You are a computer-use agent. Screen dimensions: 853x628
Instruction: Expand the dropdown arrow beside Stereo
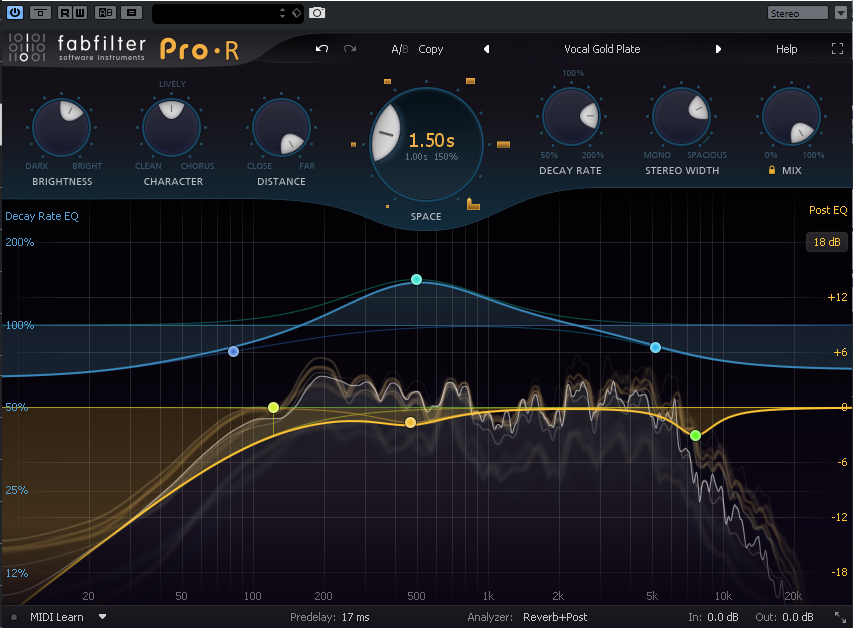coord(841,13)
